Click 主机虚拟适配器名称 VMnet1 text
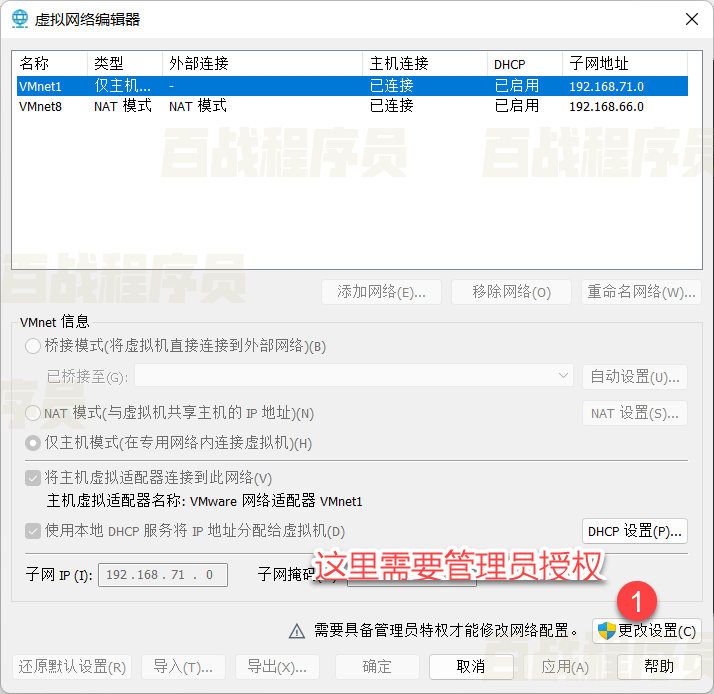The image size is (714, 694). point(204,501)
